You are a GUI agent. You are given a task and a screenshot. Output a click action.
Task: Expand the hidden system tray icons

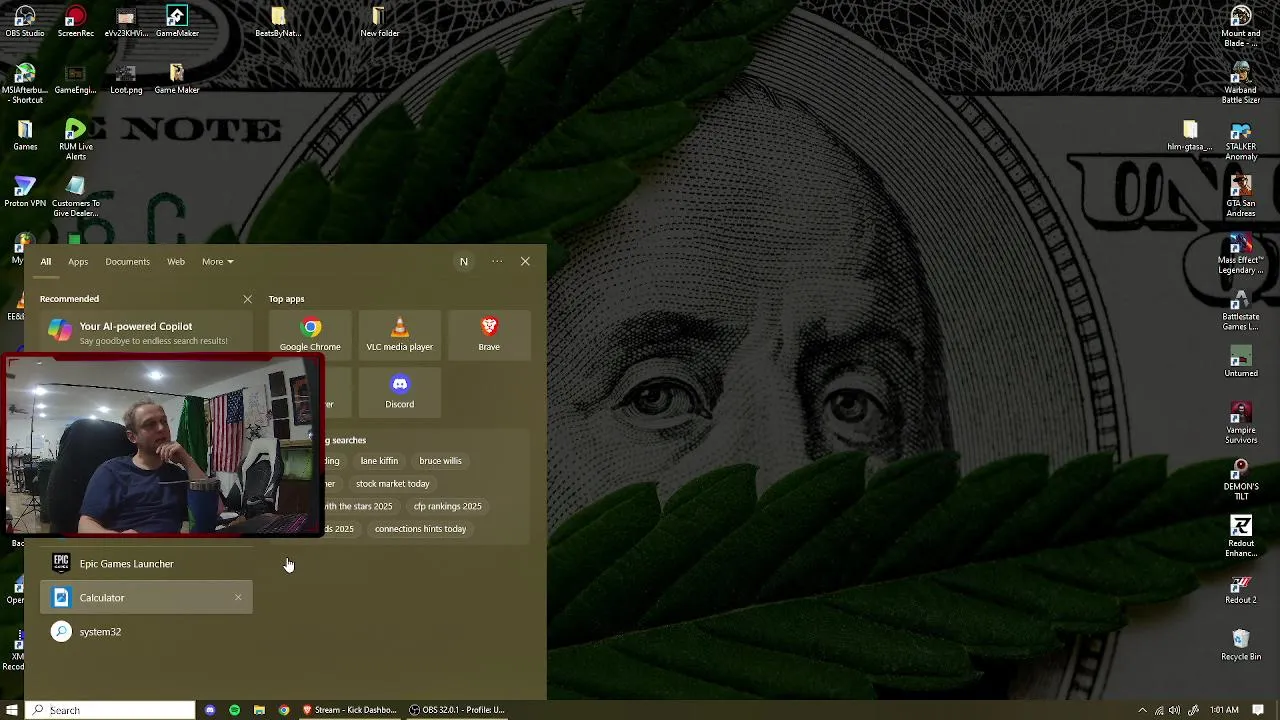(x=1142, y=710)
